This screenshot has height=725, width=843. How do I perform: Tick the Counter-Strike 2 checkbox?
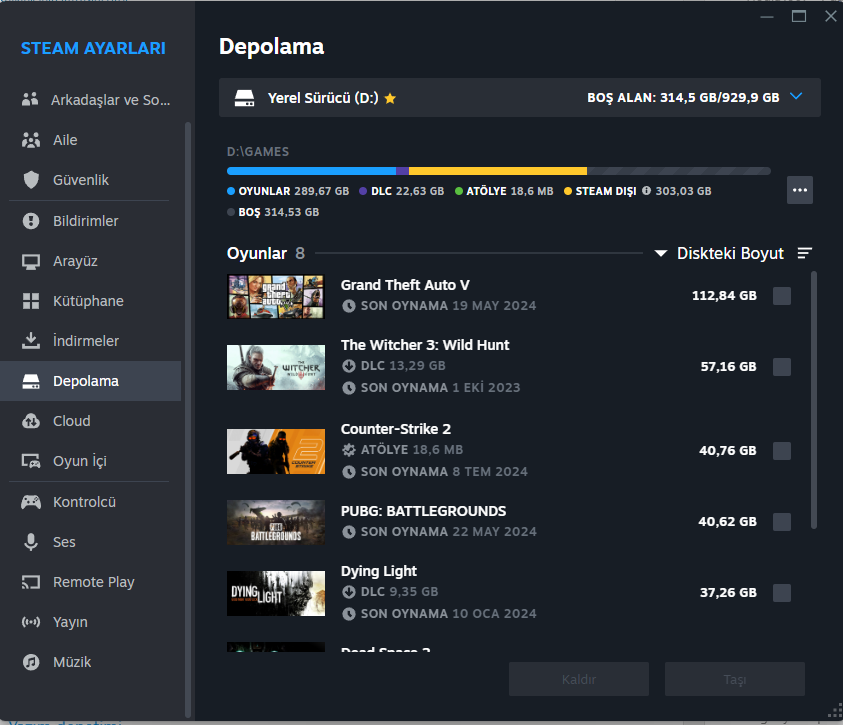(782, 450)
